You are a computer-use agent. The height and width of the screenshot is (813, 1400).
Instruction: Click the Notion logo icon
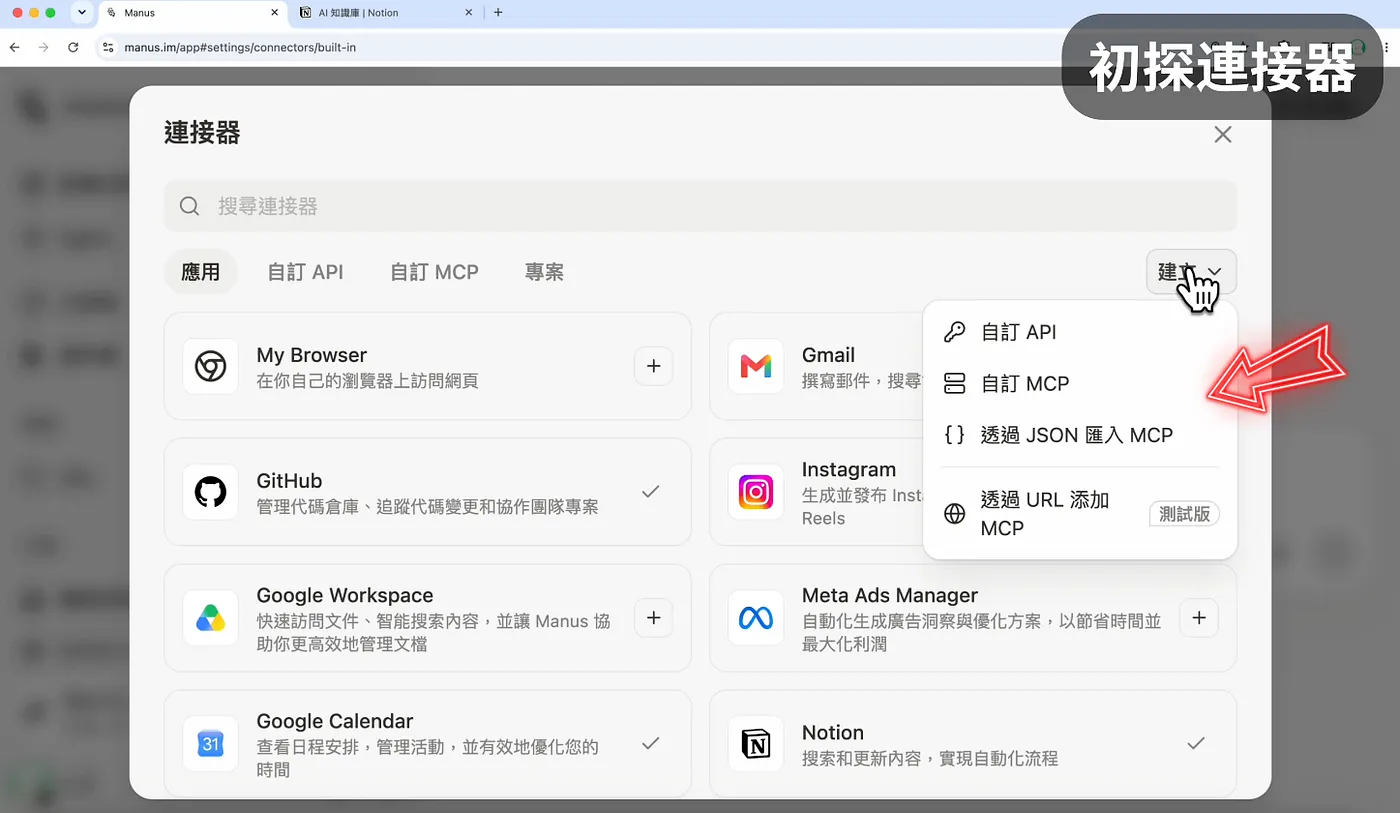[756, 744]
